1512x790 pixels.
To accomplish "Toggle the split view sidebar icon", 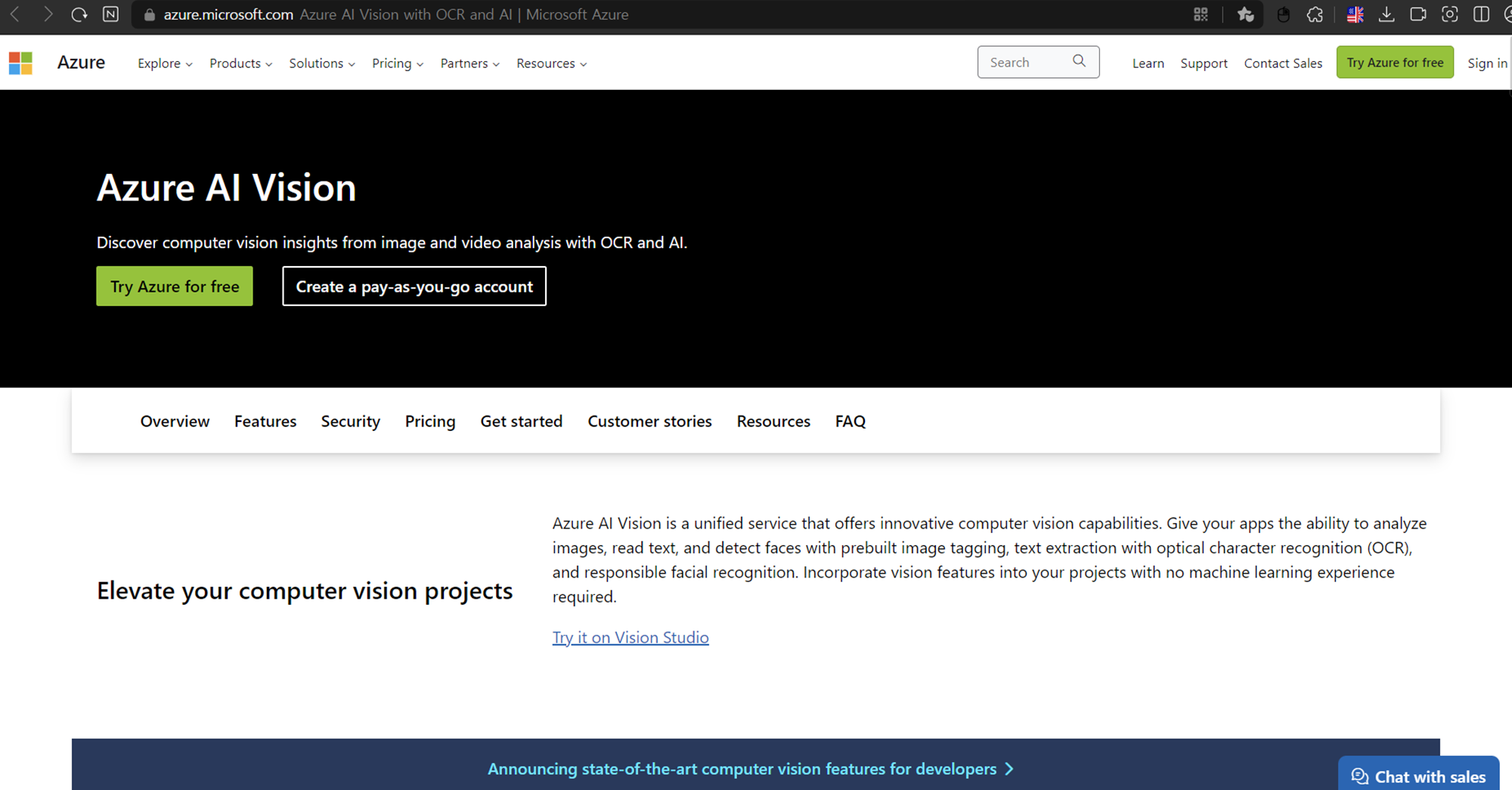I will (1481, 14).
